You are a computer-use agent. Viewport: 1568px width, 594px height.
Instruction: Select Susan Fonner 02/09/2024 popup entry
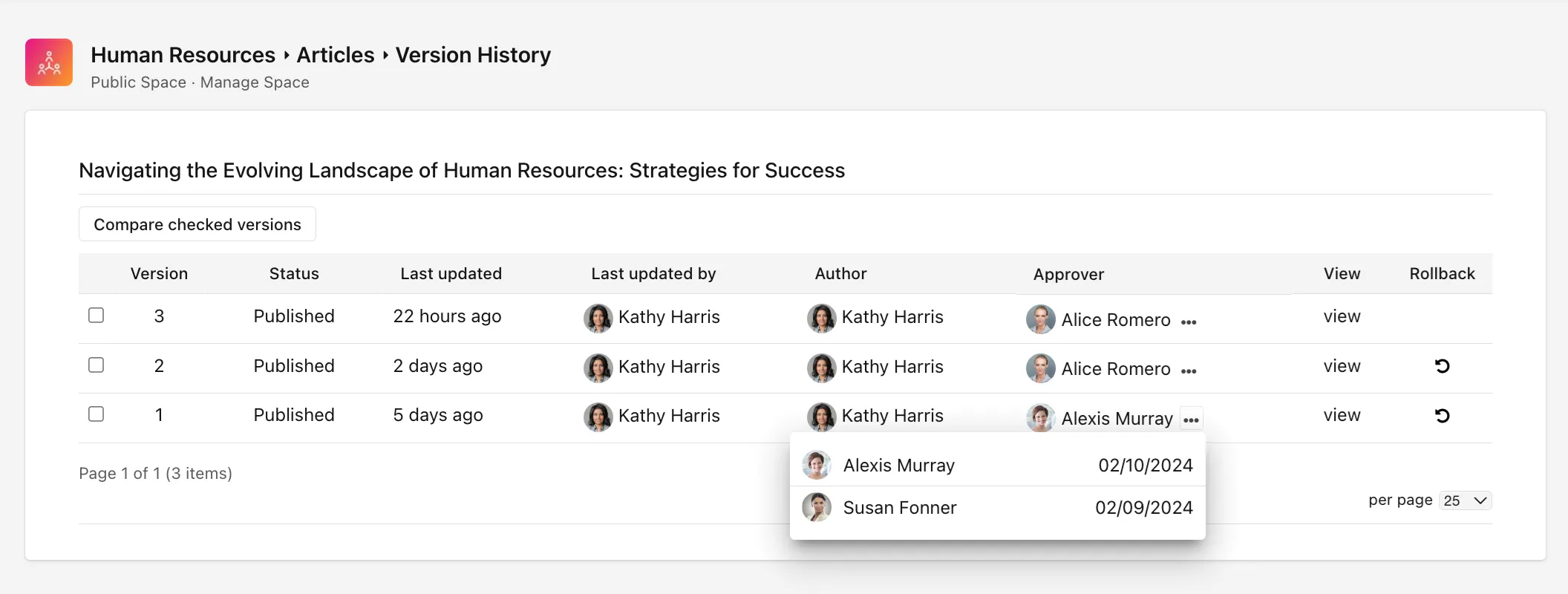tap(997, 508)
